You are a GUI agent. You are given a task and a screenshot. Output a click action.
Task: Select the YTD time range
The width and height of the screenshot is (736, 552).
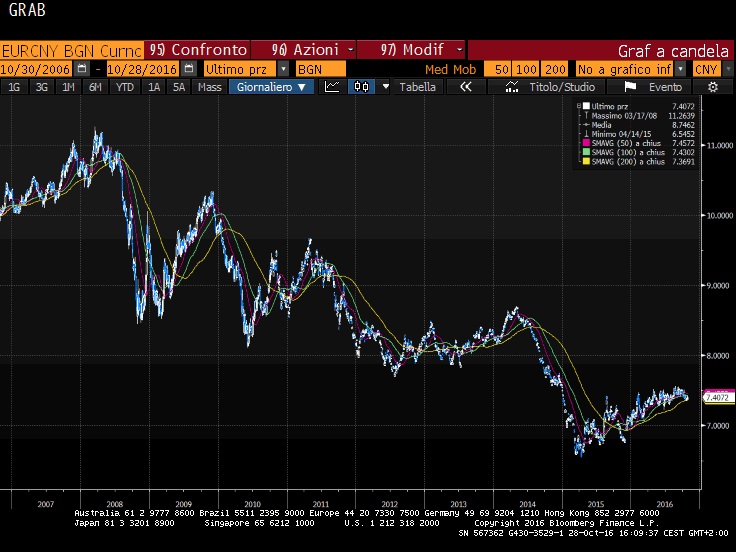click(125, 87)
